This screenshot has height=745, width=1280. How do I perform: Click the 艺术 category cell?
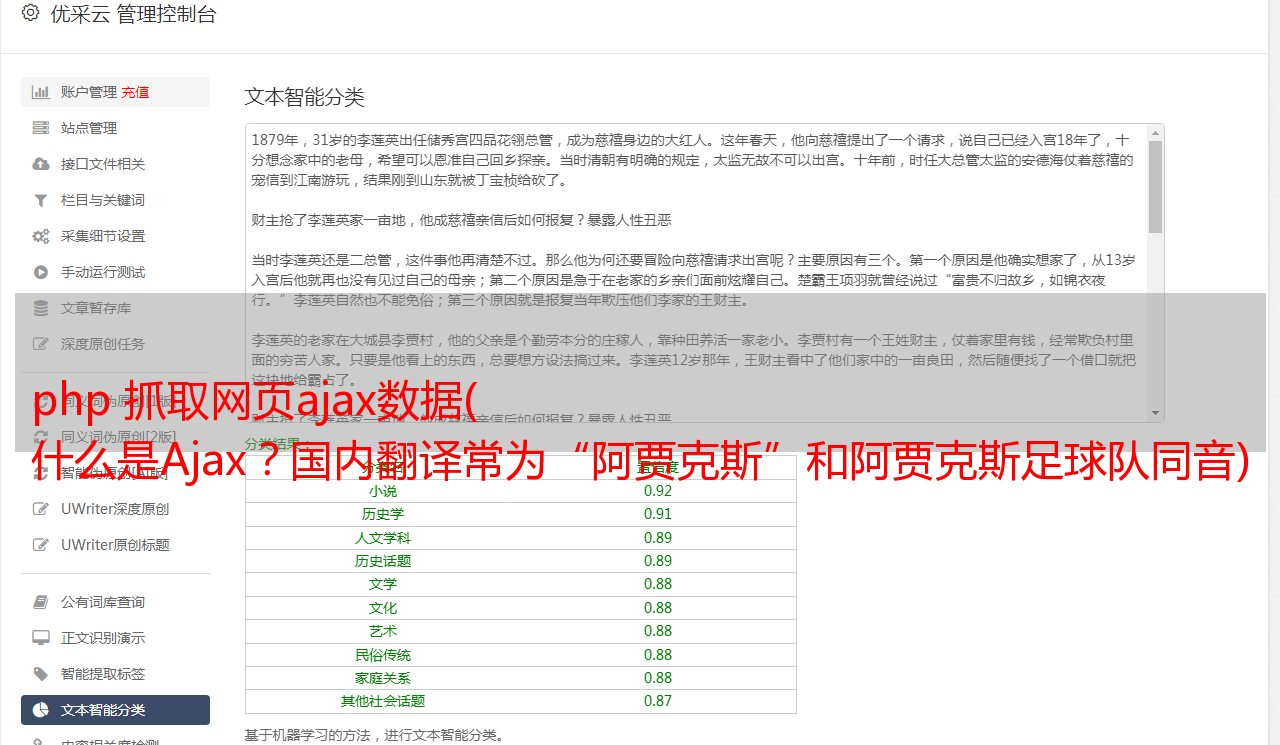(x=383, y=631)
